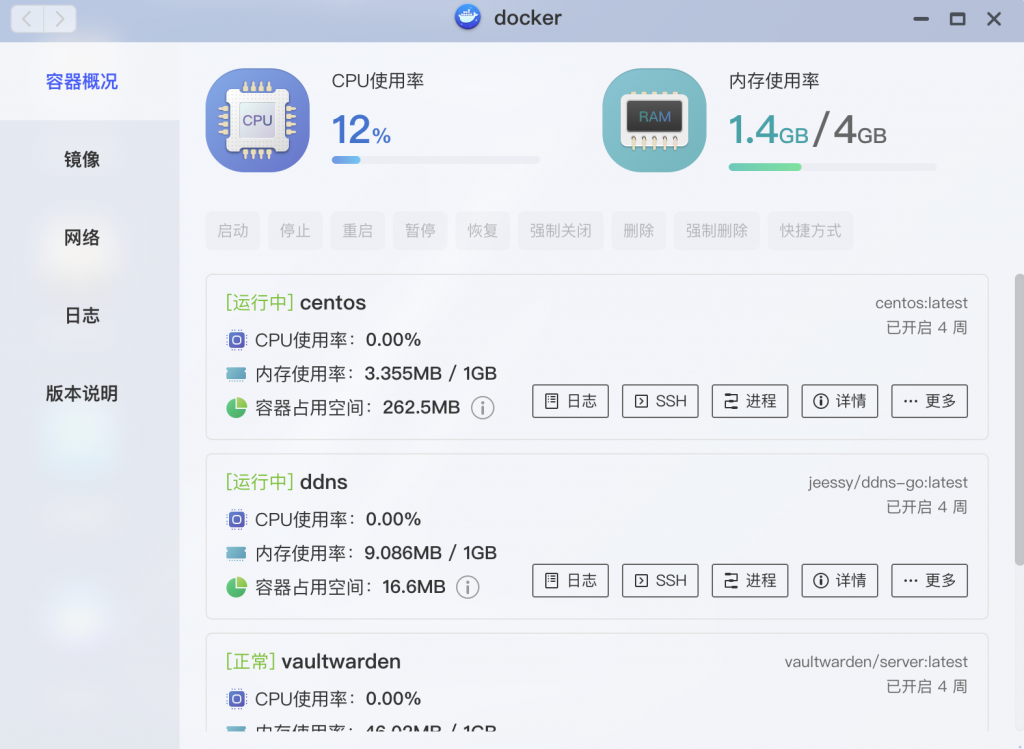This screenshot has height=749, width=1024.
Task: Click the centos:latest image label
Action: 921,303
